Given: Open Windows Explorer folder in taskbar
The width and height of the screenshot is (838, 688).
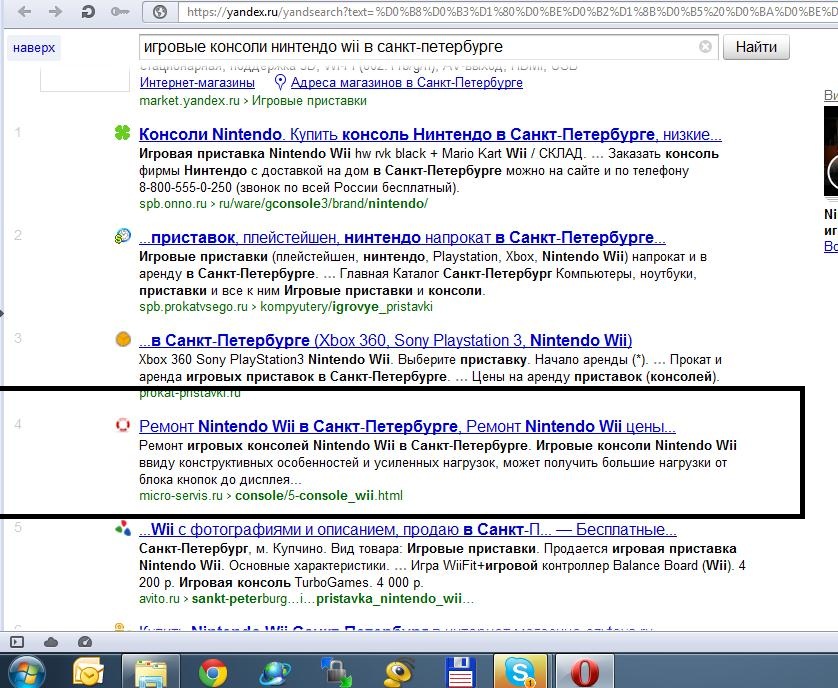Looking at the screenshot, I should coord(151,672).
